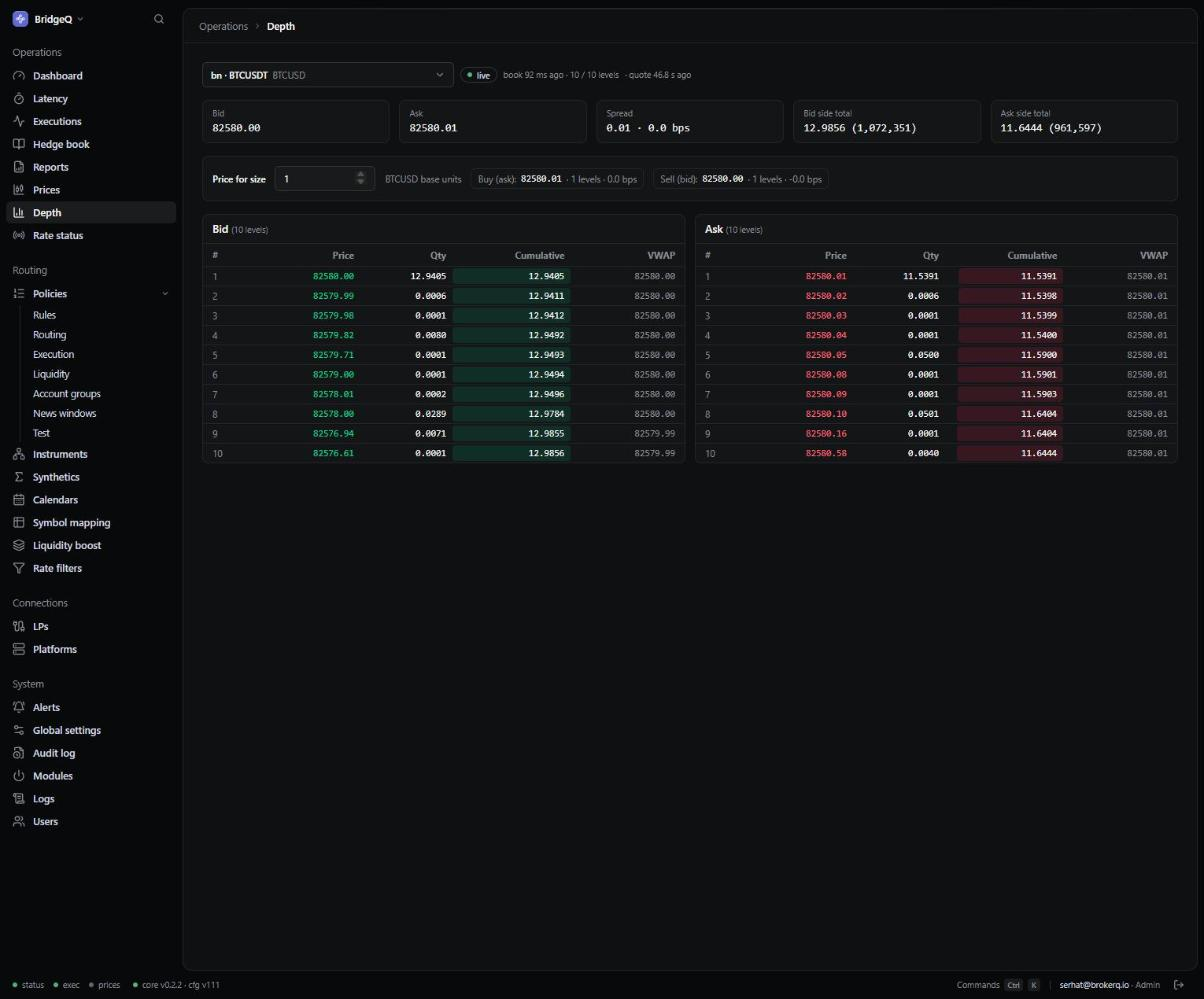Open Routing under Policies
1204x999 pixels.
(x=49, y=335)
